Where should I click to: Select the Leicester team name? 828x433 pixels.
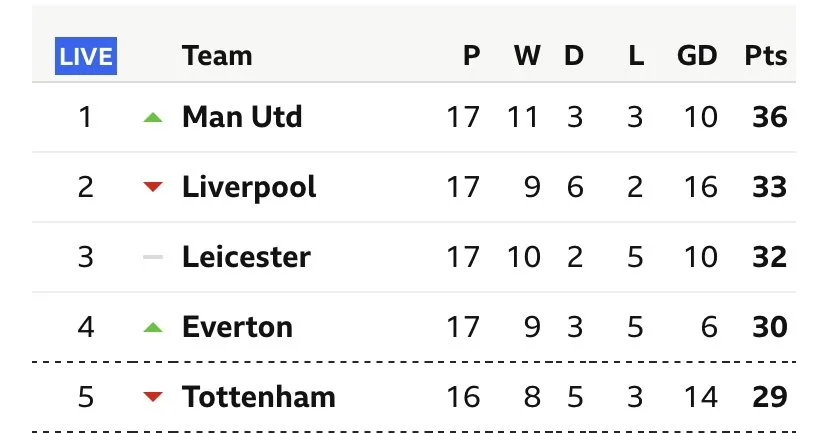(x=246, y=257)
